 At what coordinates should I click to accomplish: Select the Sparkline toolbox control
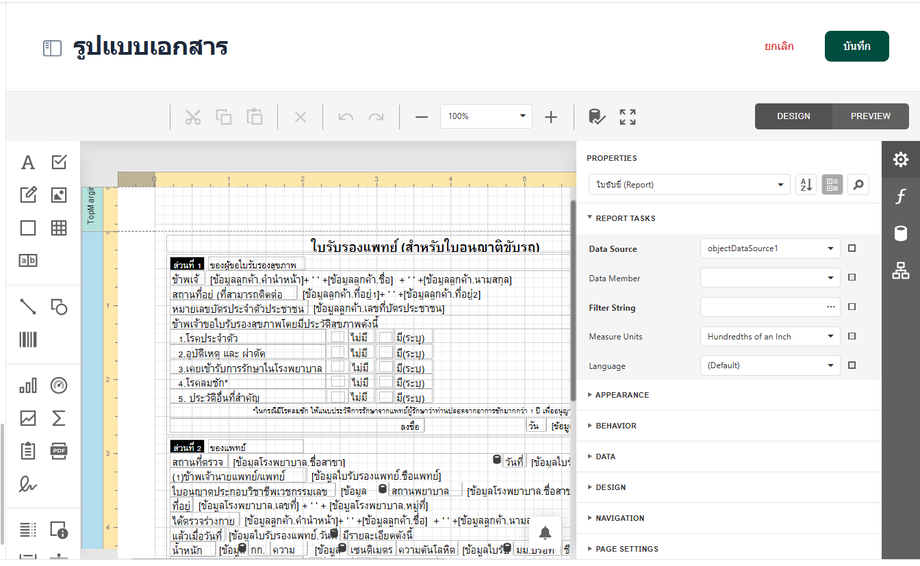point(28,418)
